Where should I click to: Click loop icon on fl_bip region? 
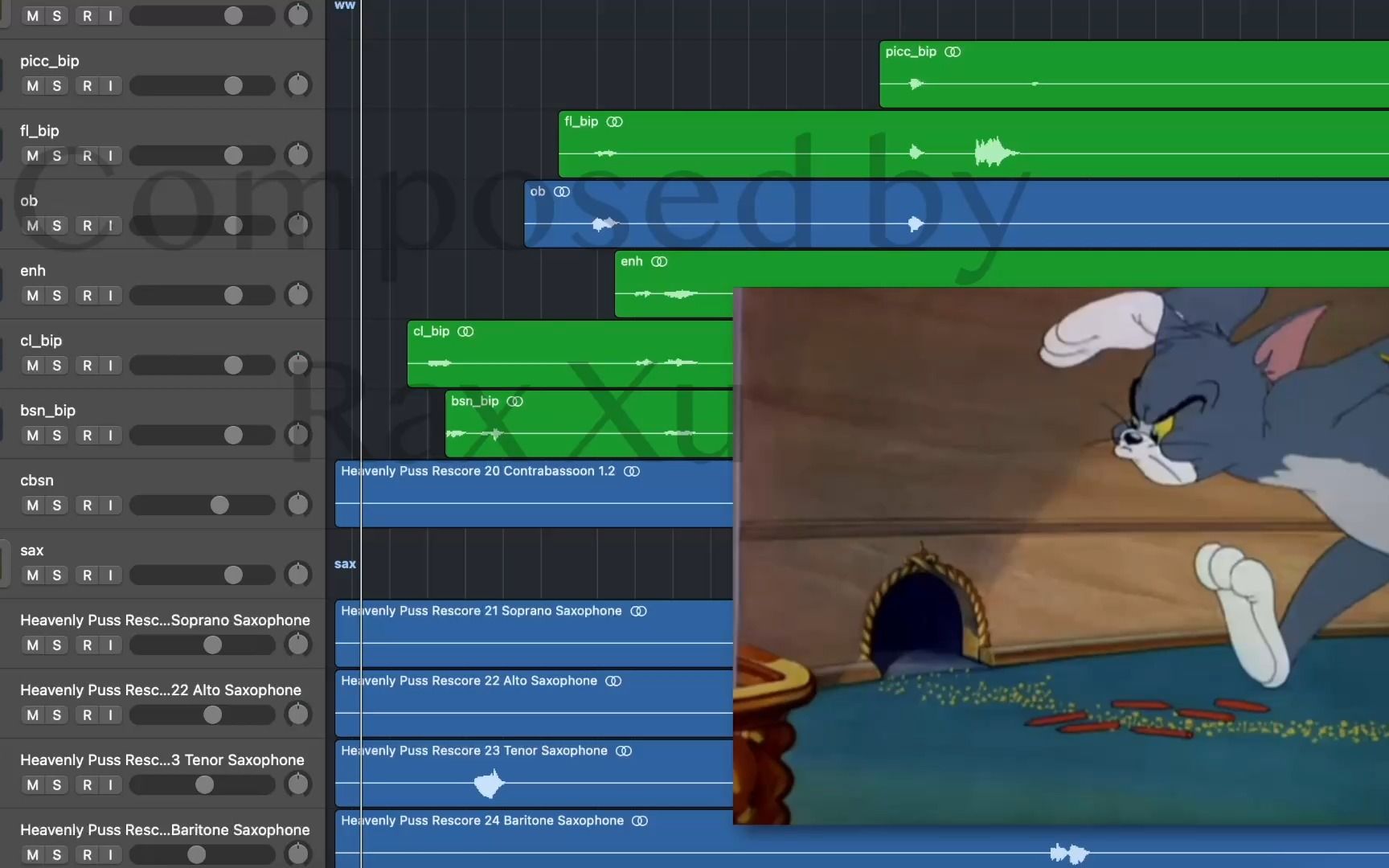click(615, 121)
